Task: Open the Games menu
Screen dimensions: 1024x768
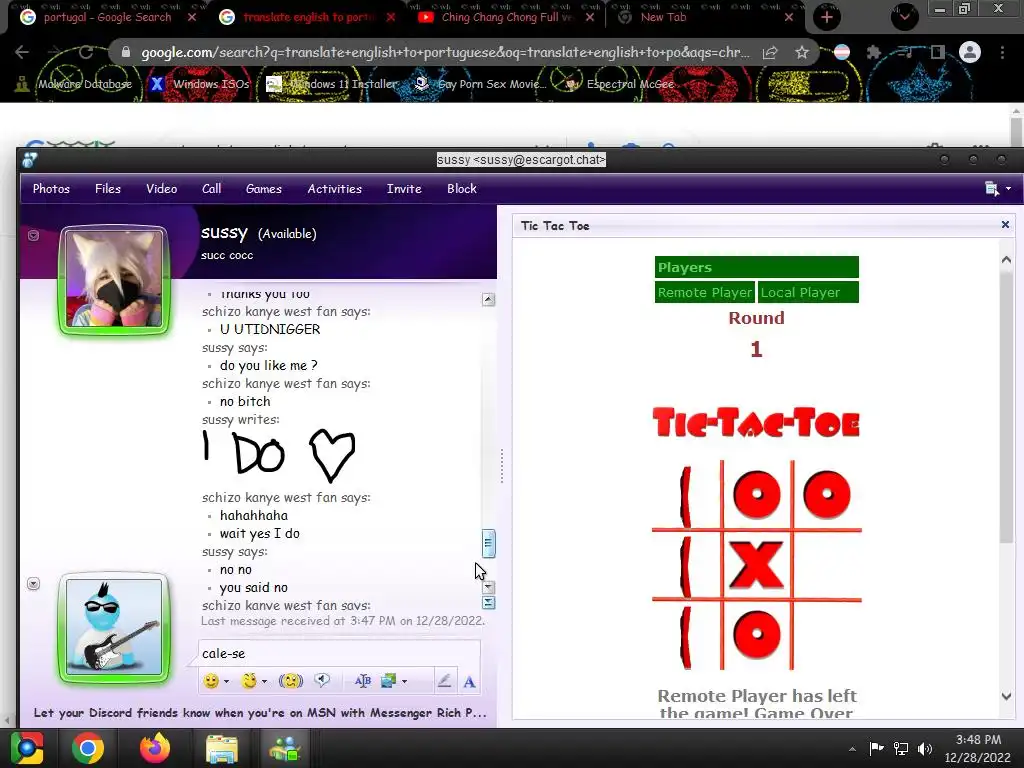Action: (264, 189)
